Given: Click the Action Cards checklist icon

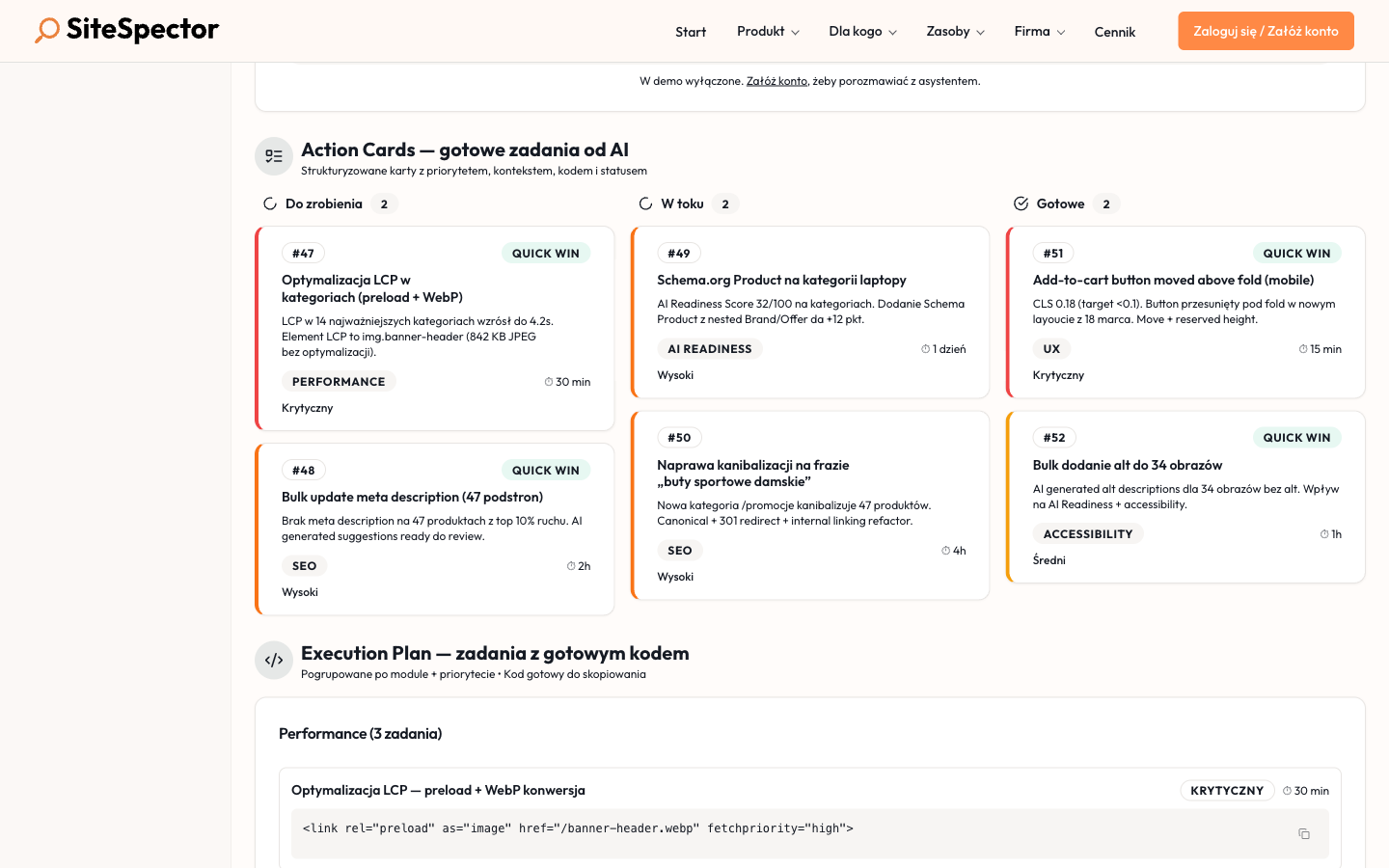Looking at the screenshot, I should [274, 155].
